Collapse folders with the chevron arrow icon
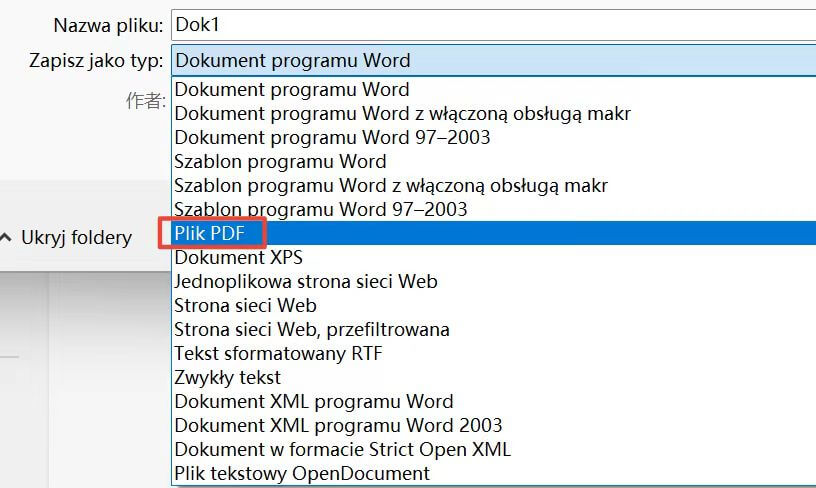 pyautogui.click(x=6, y=238)
